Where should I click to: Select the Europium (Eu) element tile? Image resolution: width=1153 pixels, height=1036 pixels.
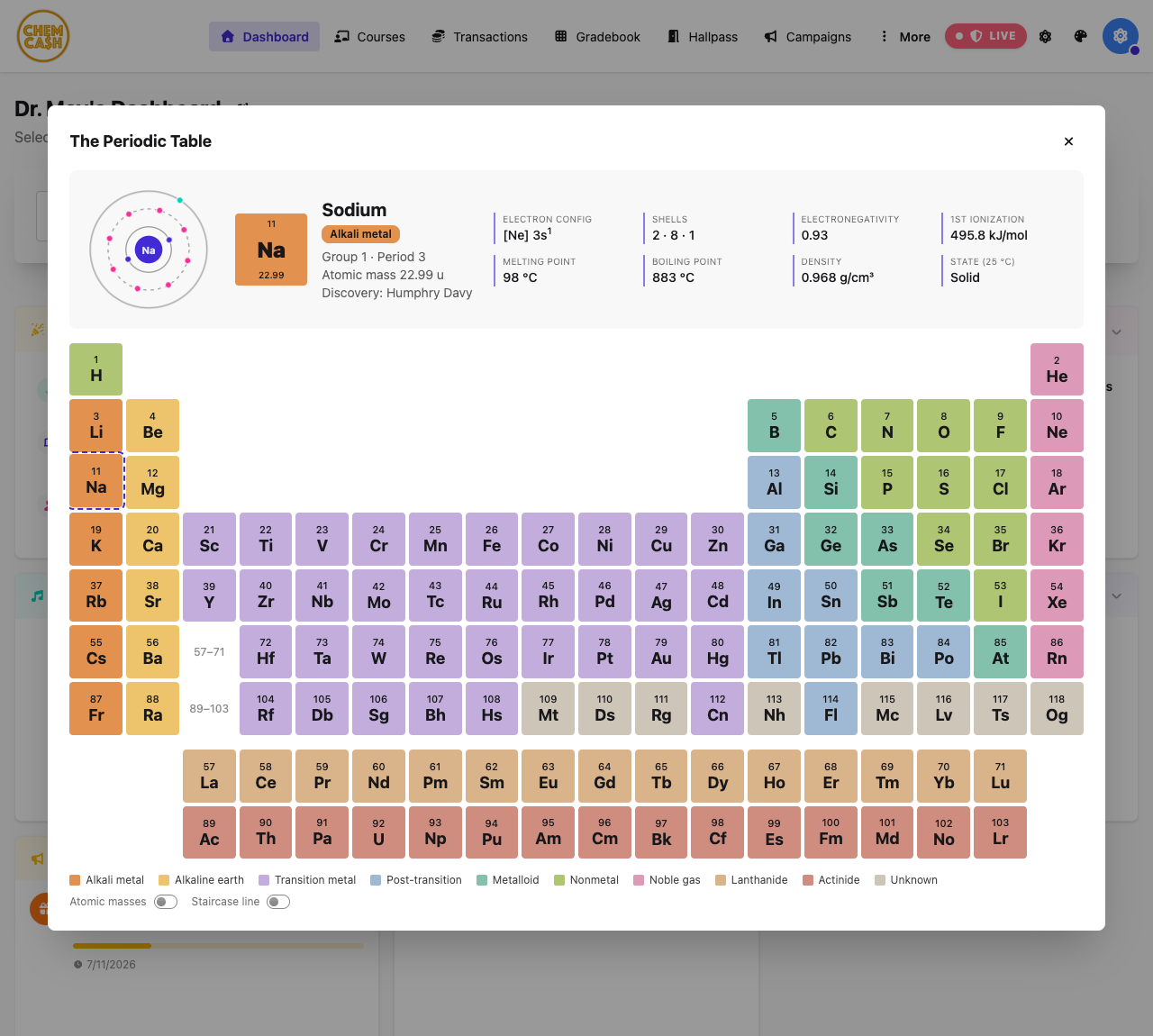pos(549,776)
